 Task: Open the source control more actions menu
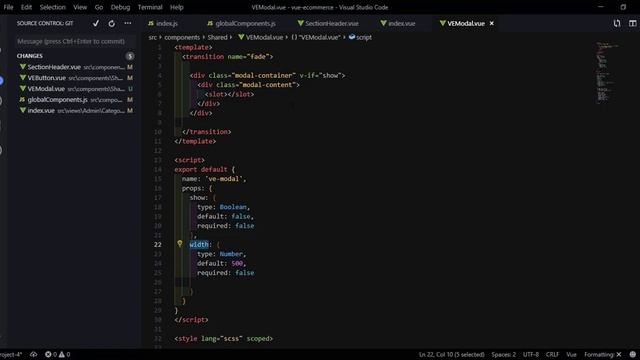click(x=128, y=23)
